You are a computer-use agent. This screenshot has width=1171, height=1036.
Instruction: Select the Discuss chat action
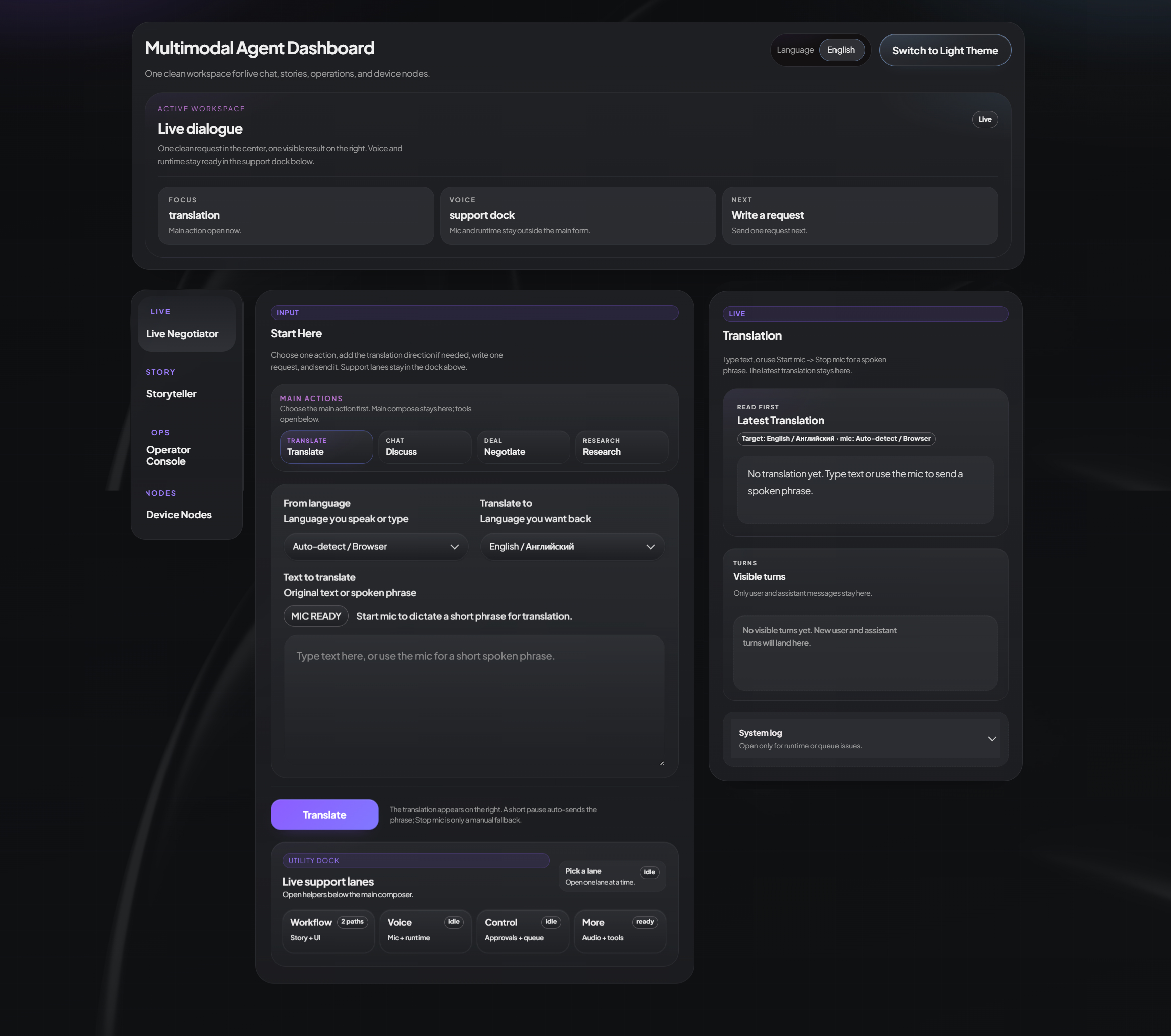pos(425,447)
